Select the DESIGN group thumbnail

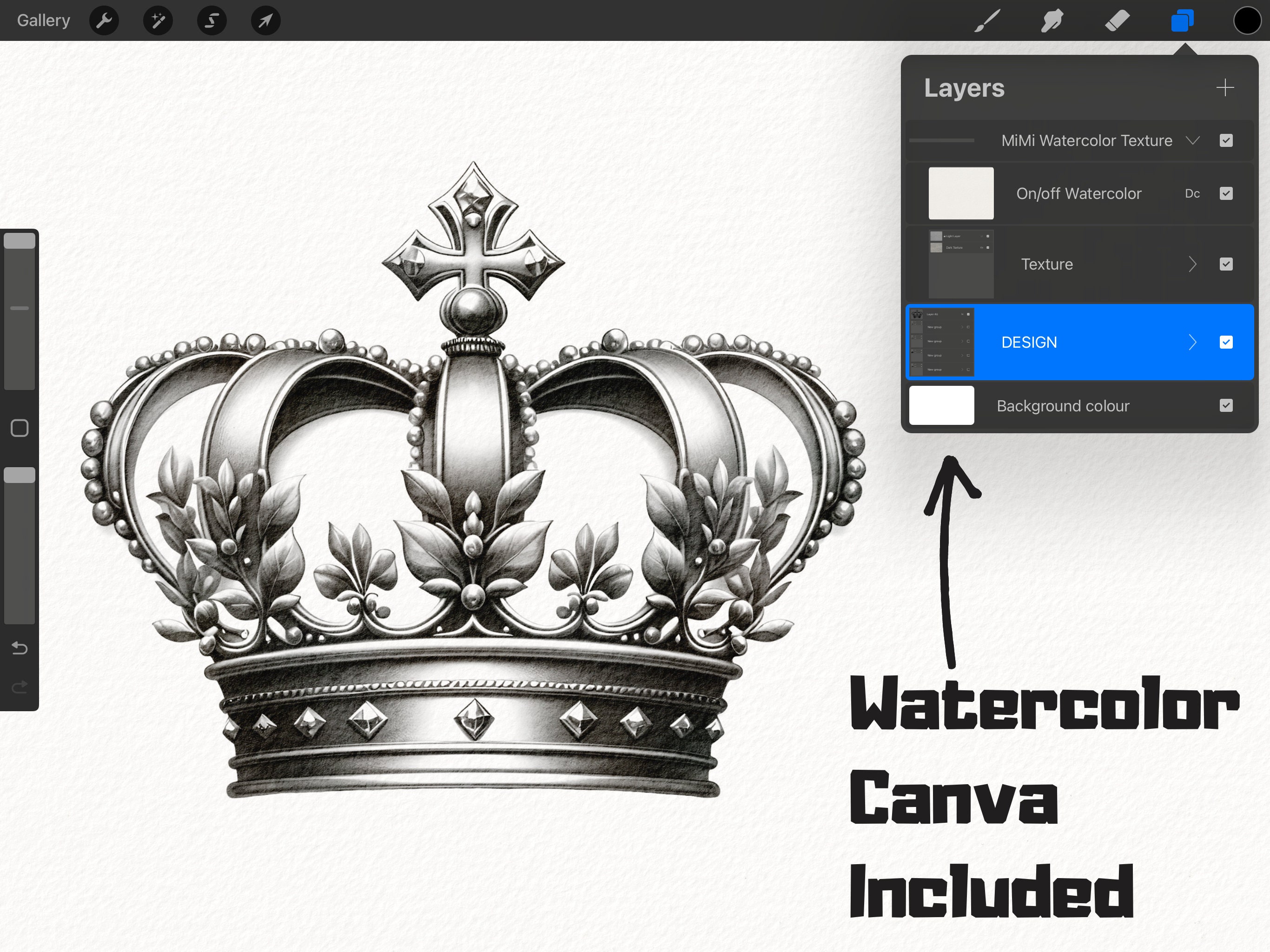pos(942,342)
